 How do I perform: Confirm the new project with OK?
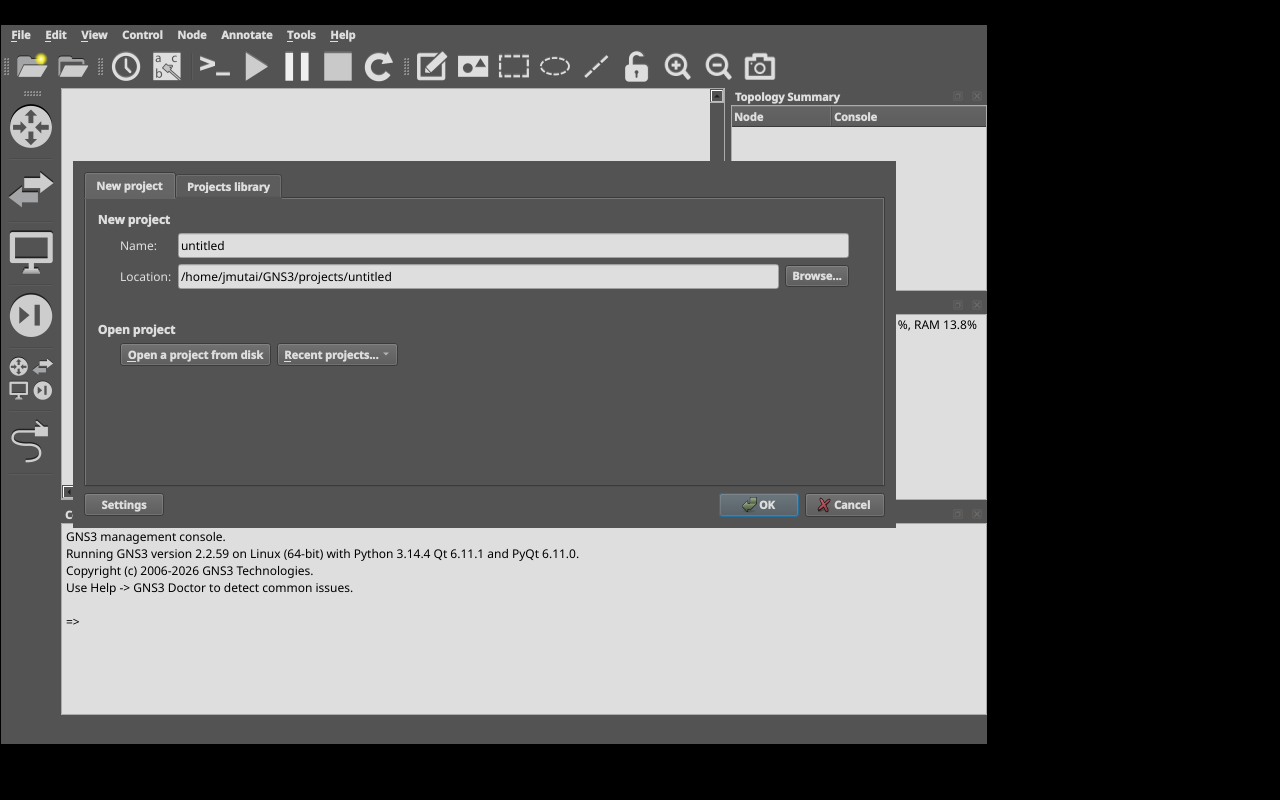(x=759, y=505)
